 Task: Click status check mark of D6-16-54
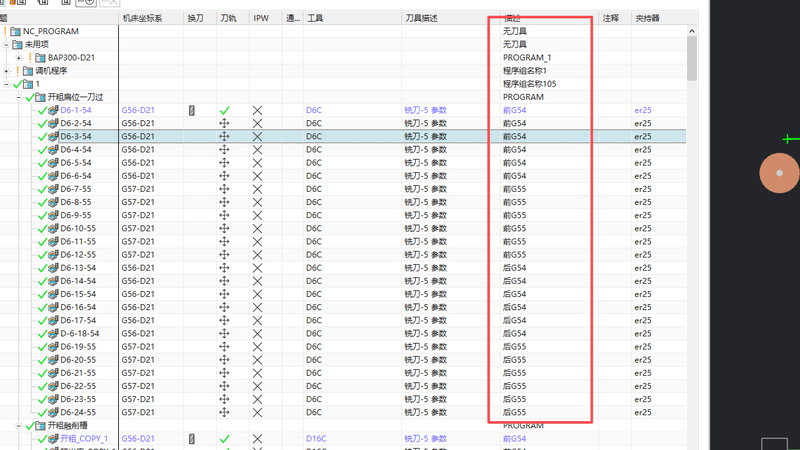43,308
